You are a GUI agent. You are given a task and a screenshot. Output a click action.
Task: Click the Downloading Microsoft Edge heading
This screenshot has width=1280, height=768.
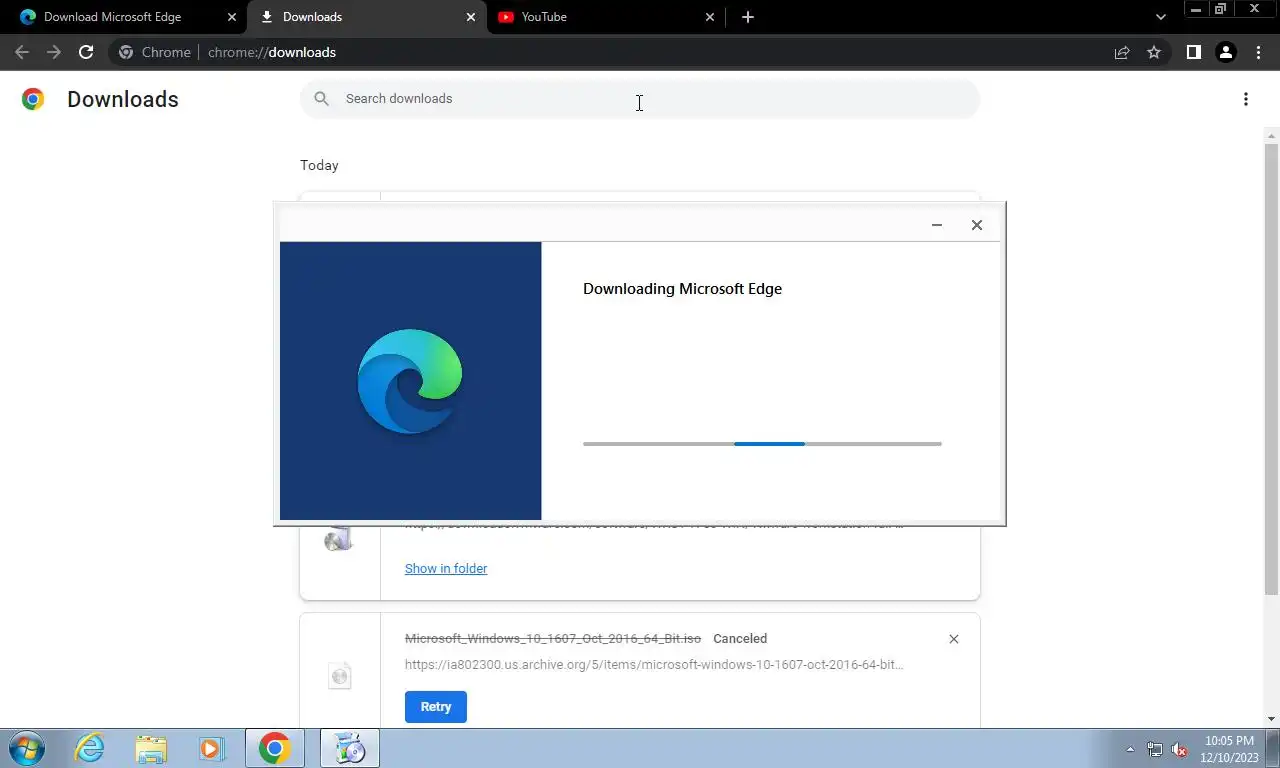(683, 289)
